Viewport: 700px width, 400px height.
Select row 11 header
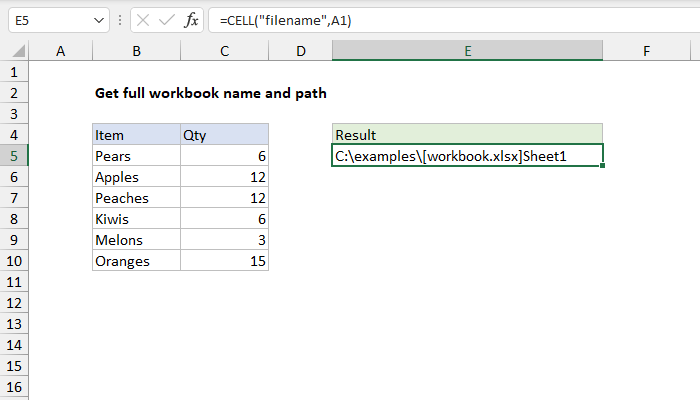[14, 282]
